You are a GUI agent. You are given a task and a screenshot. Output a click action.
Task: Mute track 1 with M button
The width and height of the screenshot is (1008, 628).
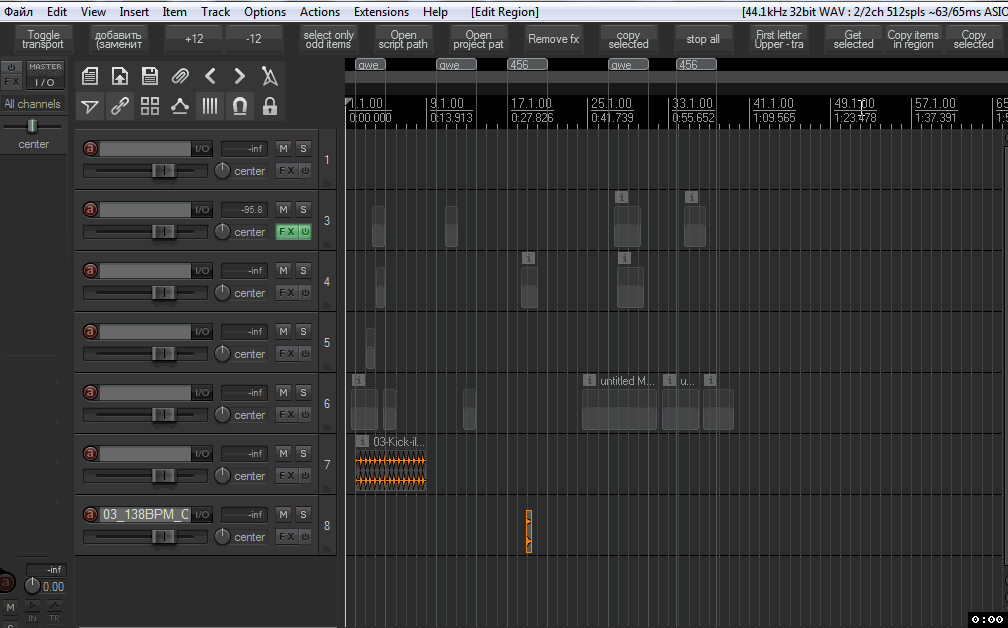(x=284, y=148)
